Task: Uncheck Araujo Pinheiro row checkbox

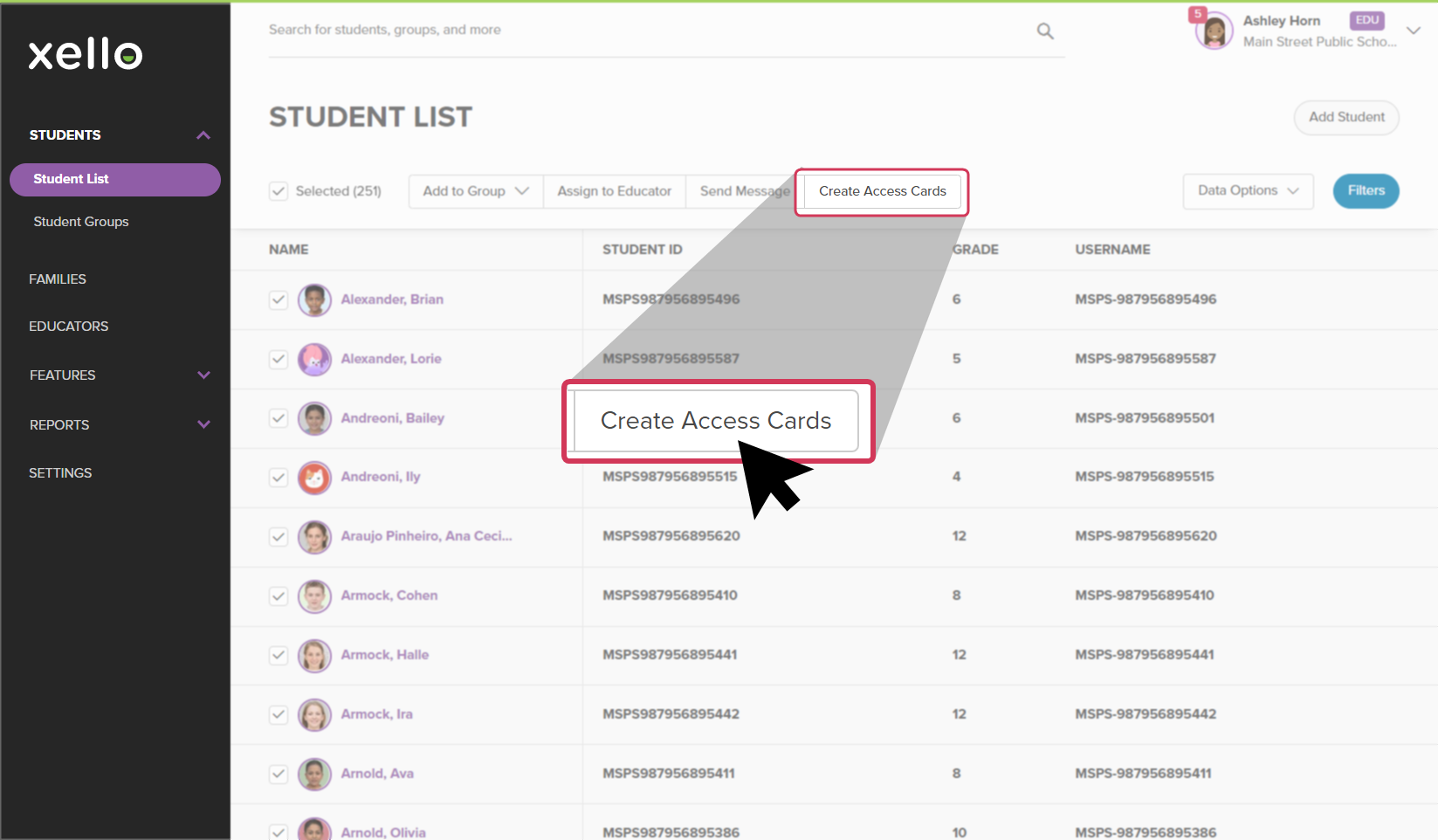Action: (x=279, y=537)
